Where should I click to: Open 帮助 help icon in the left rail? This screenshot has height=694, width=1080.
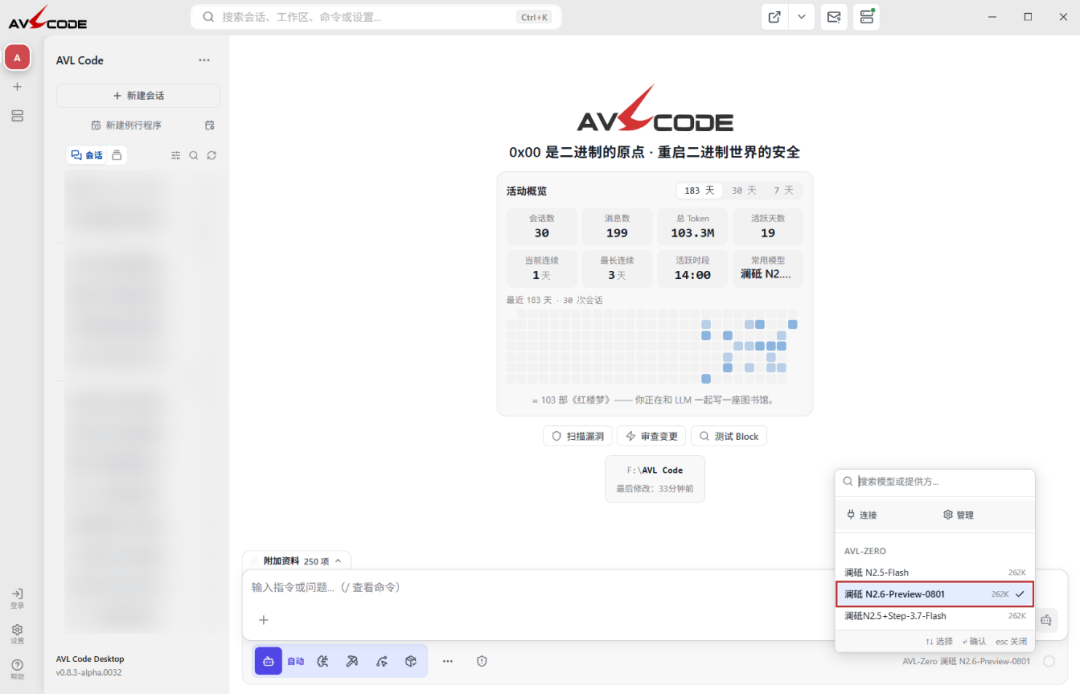click(x=17, y=669)
